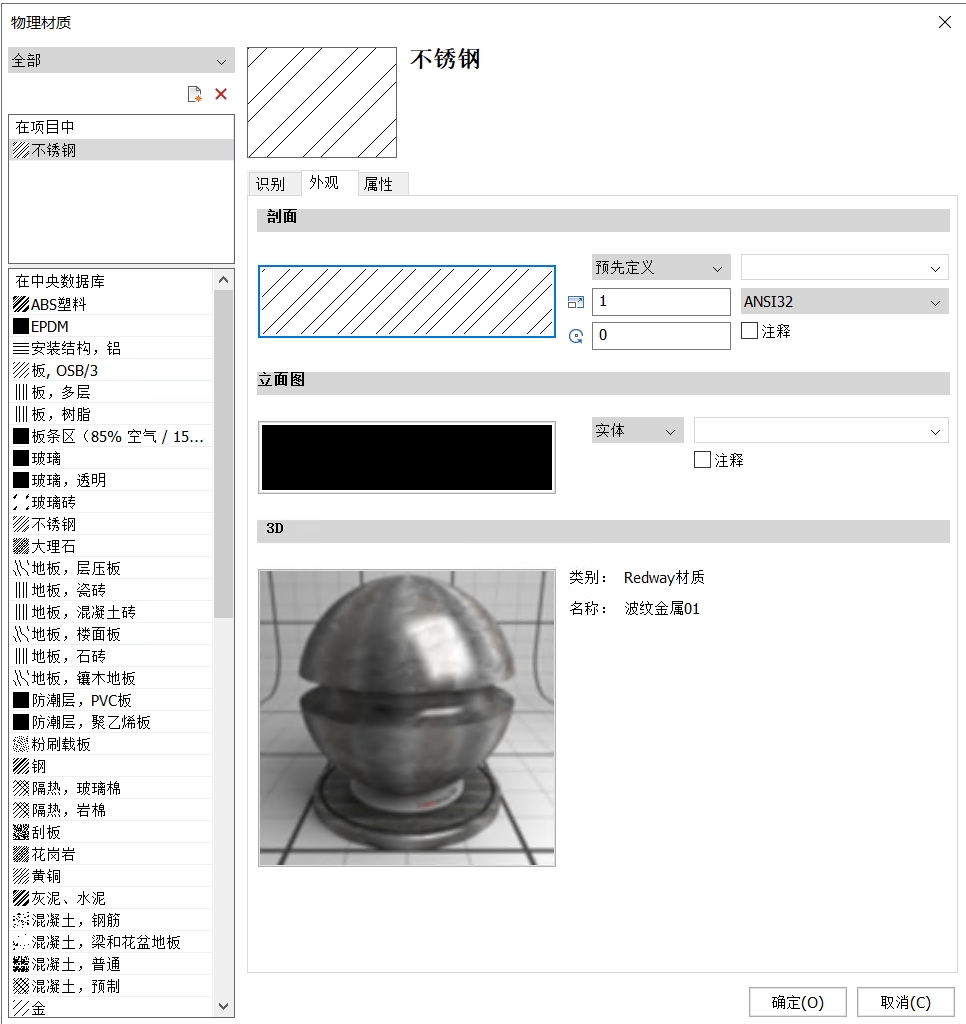Open the empty dropdown above ANSI32
966x1024 pixels.
[x=845, y=268]
